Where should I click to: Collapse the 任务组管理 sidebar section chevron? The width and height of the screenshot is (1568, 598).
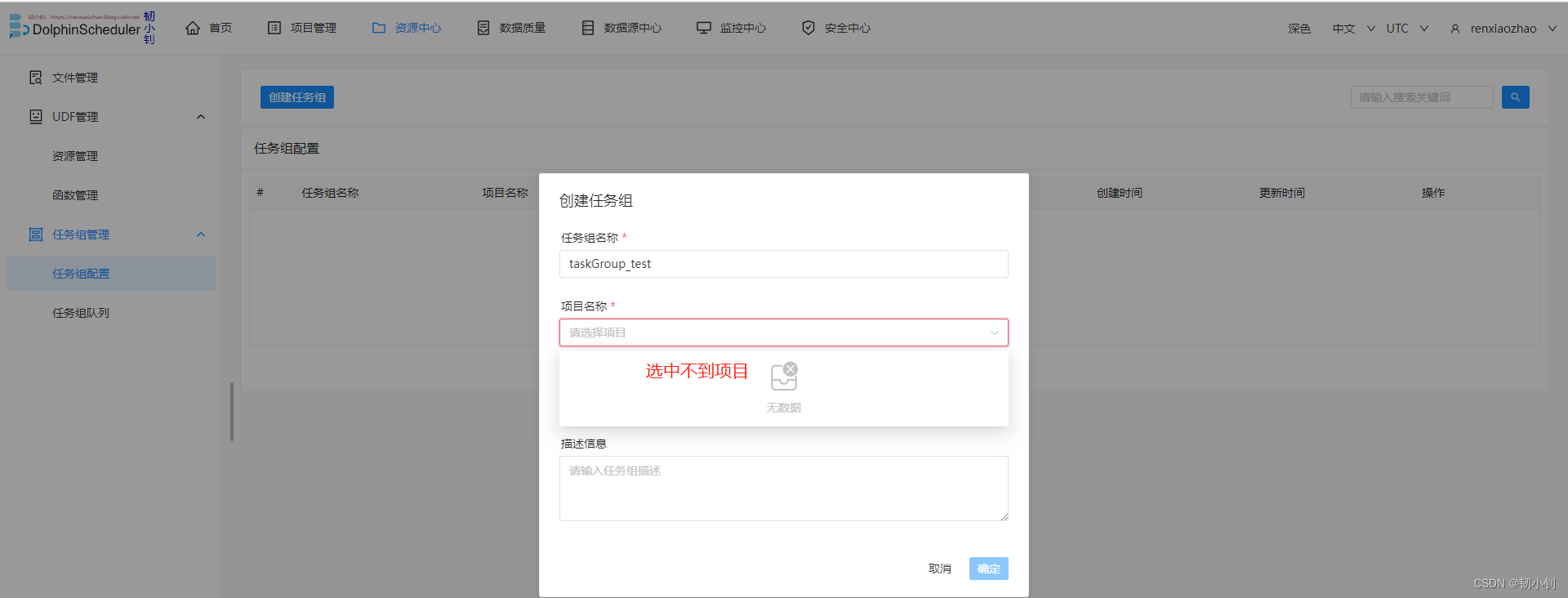tap(201, 234)
